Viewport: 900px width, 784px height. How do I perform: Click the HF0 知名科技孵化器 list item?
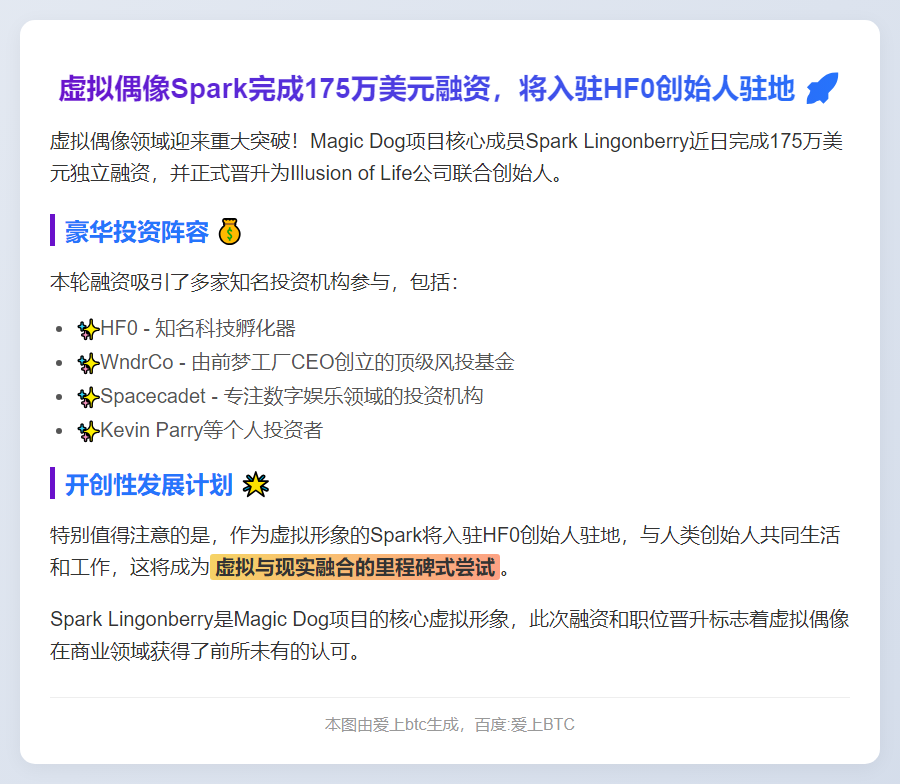point(198,329)
